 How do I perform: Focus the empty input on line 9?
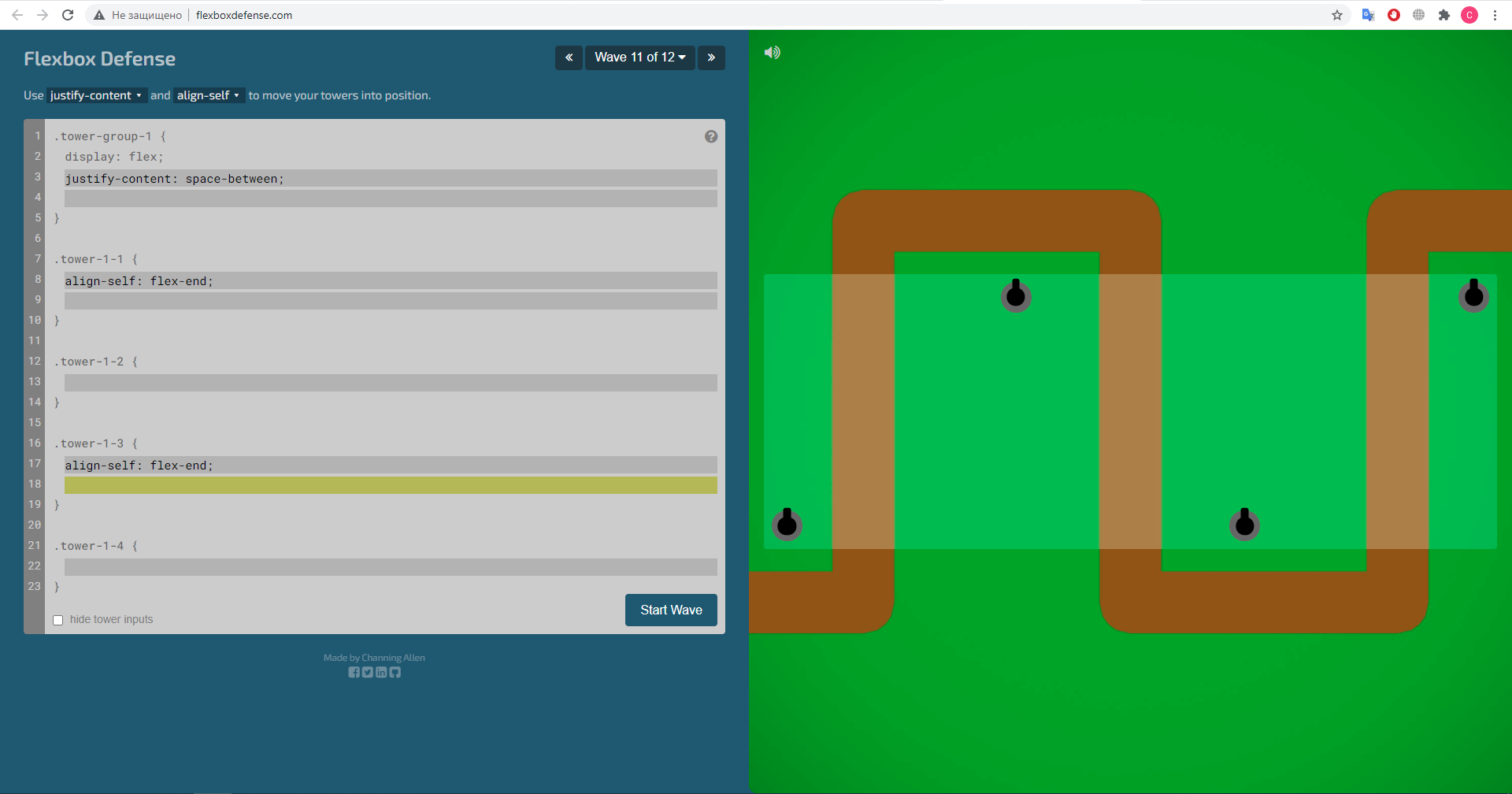(391, 301)
